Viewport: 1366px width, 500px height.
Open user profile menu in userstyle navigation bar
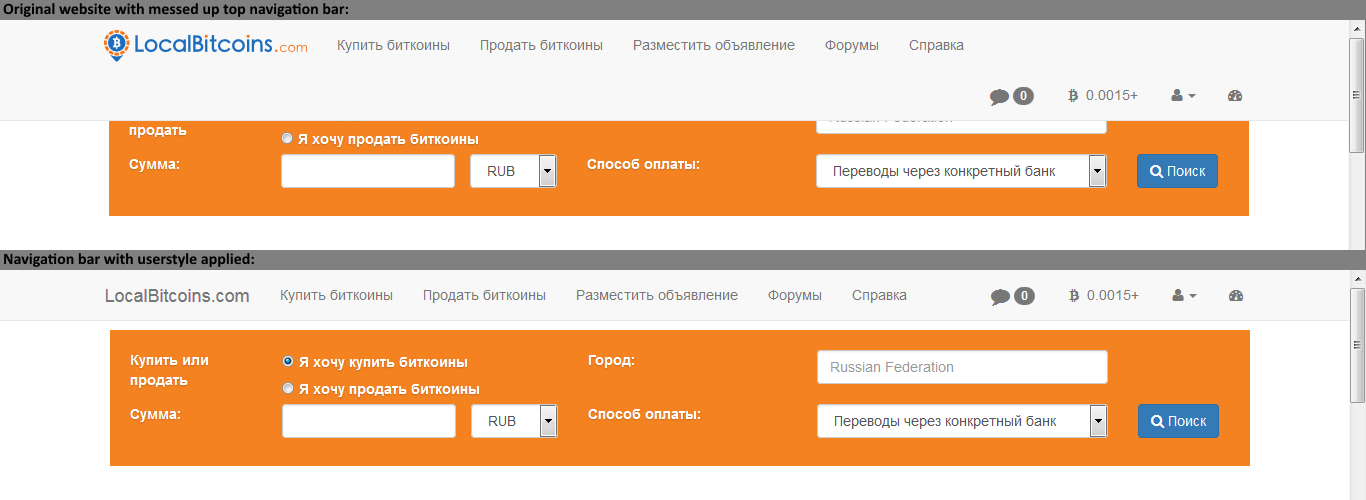[1184, 296]
